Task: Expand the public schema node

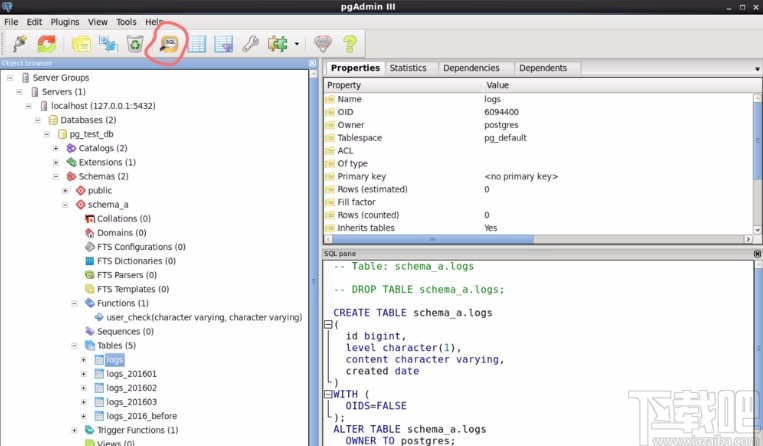Action: (x=66, y=190)
